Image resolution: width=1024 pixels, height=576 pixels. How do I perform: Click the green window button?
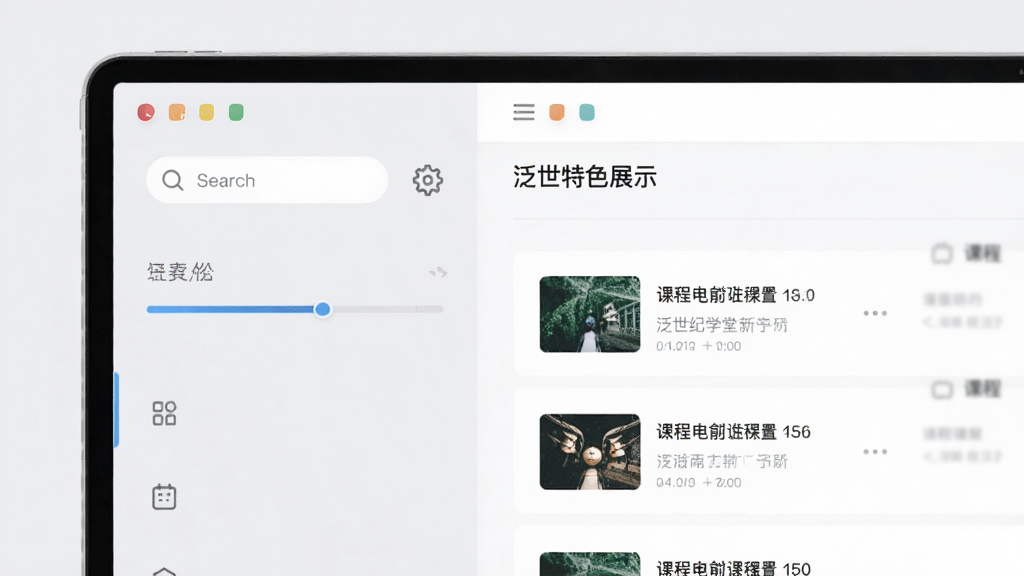pyautogui.click(x=236, y=112)
